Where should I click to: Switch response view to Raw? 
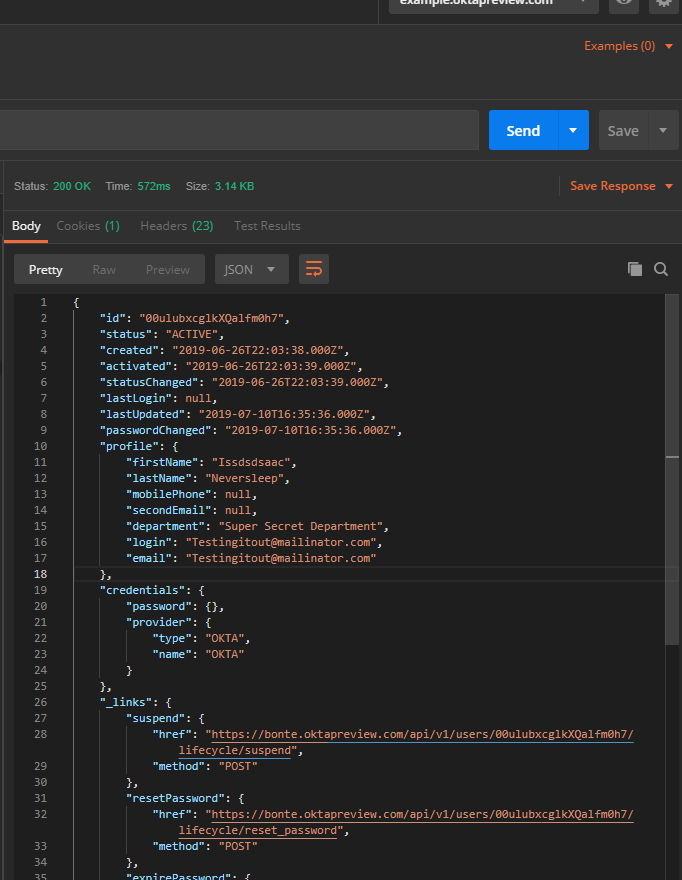tap(104, 269)
